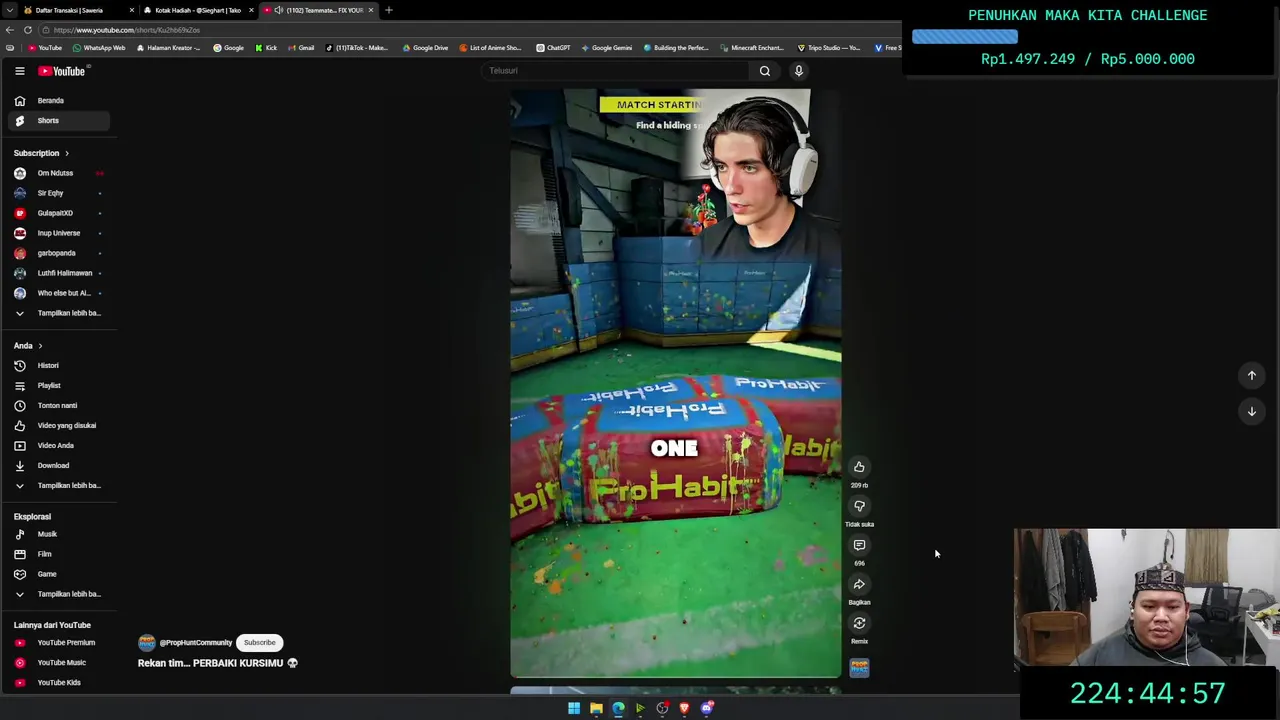Click the Shorts video player
The width and height of the screenshot is (1280, 720).
(675, 383)
